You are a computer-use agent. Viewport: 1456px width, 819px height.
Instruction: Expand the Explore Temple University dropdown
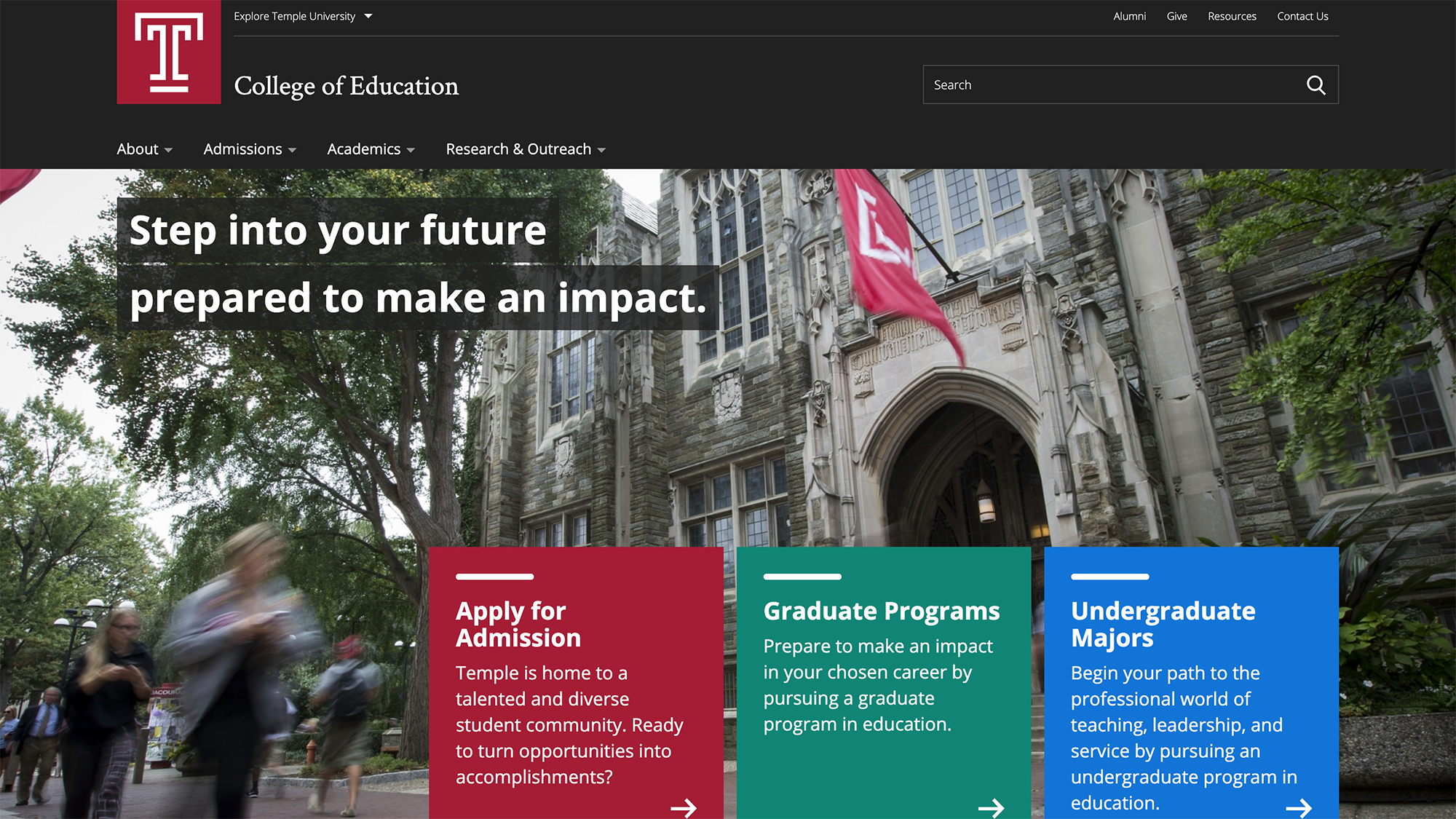pyautogui.click(x=303, y=16)
